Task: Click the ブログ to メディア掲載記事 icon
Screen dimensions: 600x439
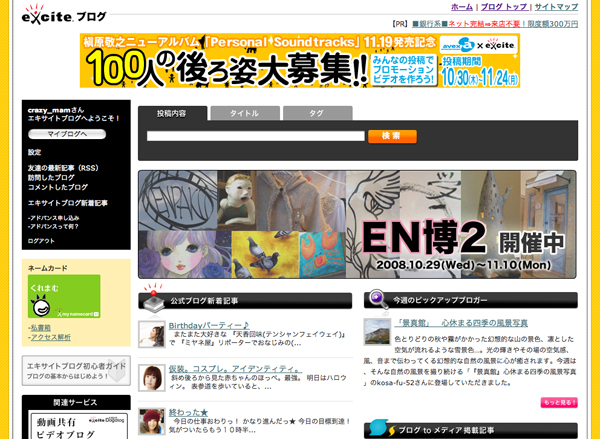Action: point(381,428)
